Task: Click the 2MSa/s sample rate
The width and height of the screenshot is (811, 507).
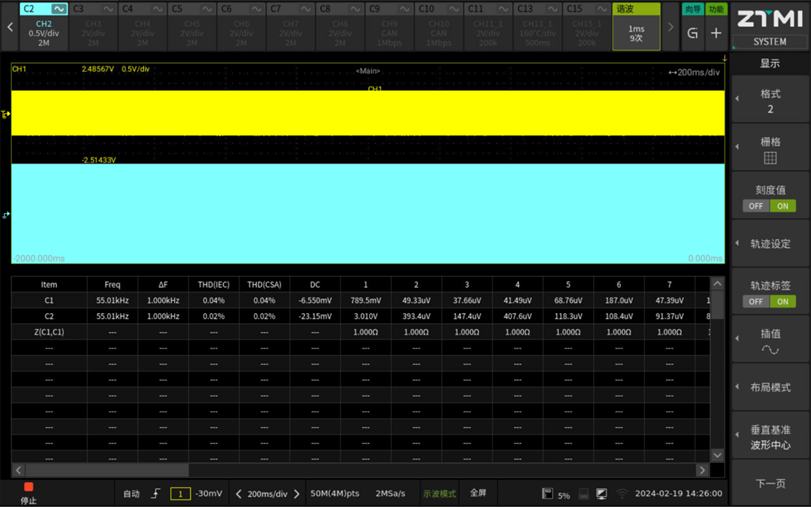Action: coord(390,494)
